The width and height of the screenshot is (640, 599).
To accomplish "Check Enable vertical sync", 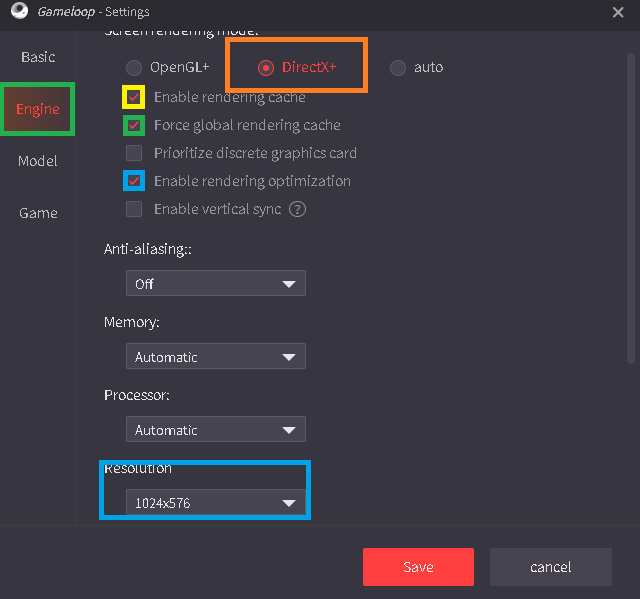I will [x=134, y=209].
